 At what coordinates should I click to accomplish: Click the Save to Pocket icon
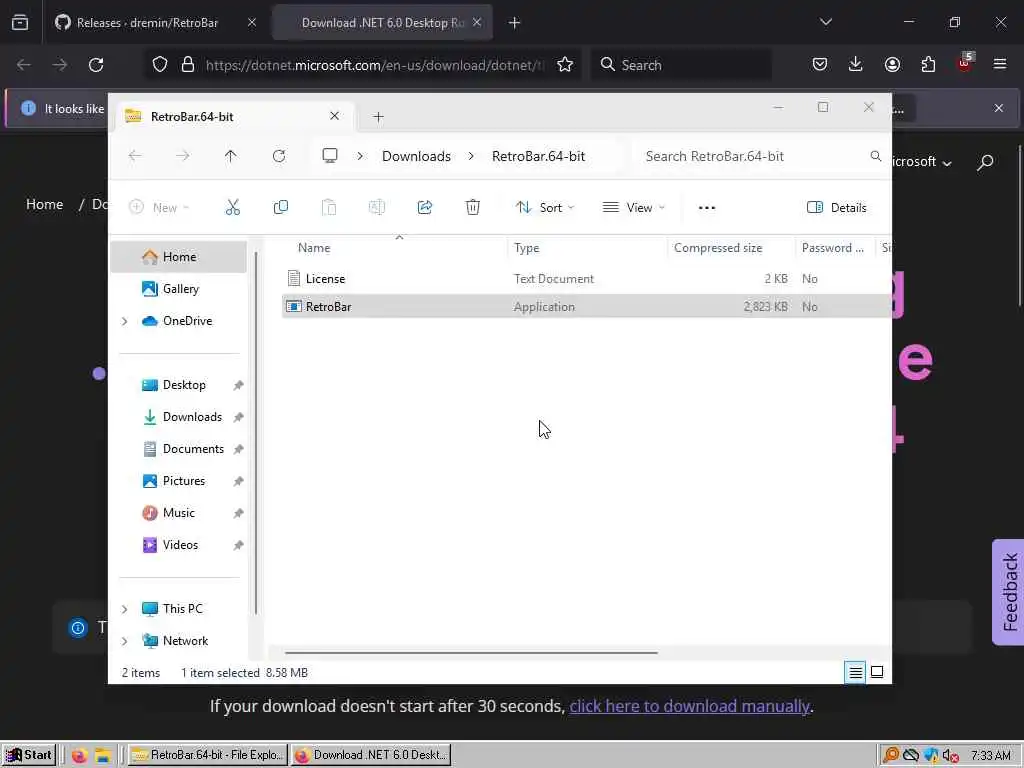pos(820,64)
